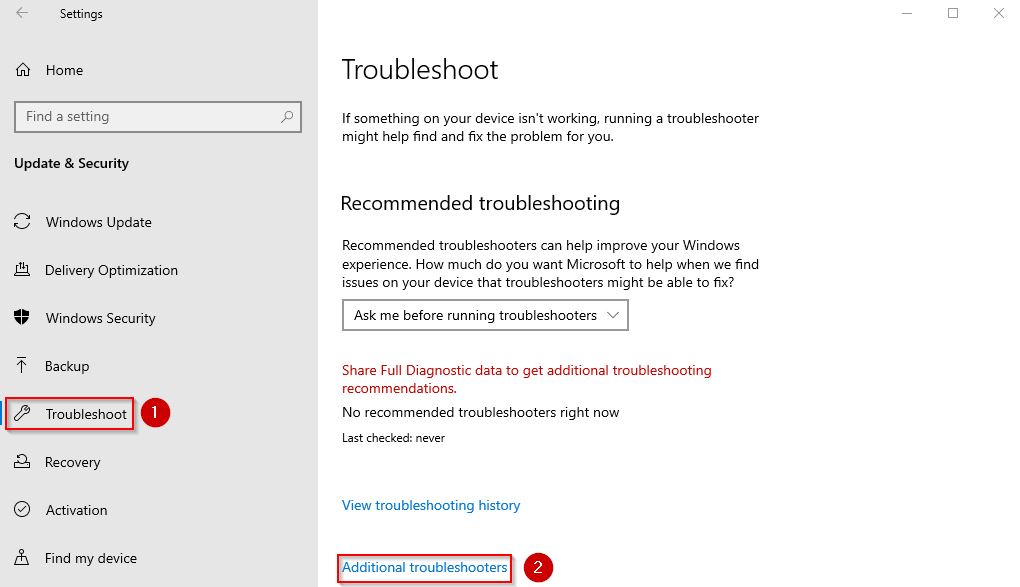Viewport: 1020px width, 587px height.
Task: Click the back arrow
Action: point(20,13)
